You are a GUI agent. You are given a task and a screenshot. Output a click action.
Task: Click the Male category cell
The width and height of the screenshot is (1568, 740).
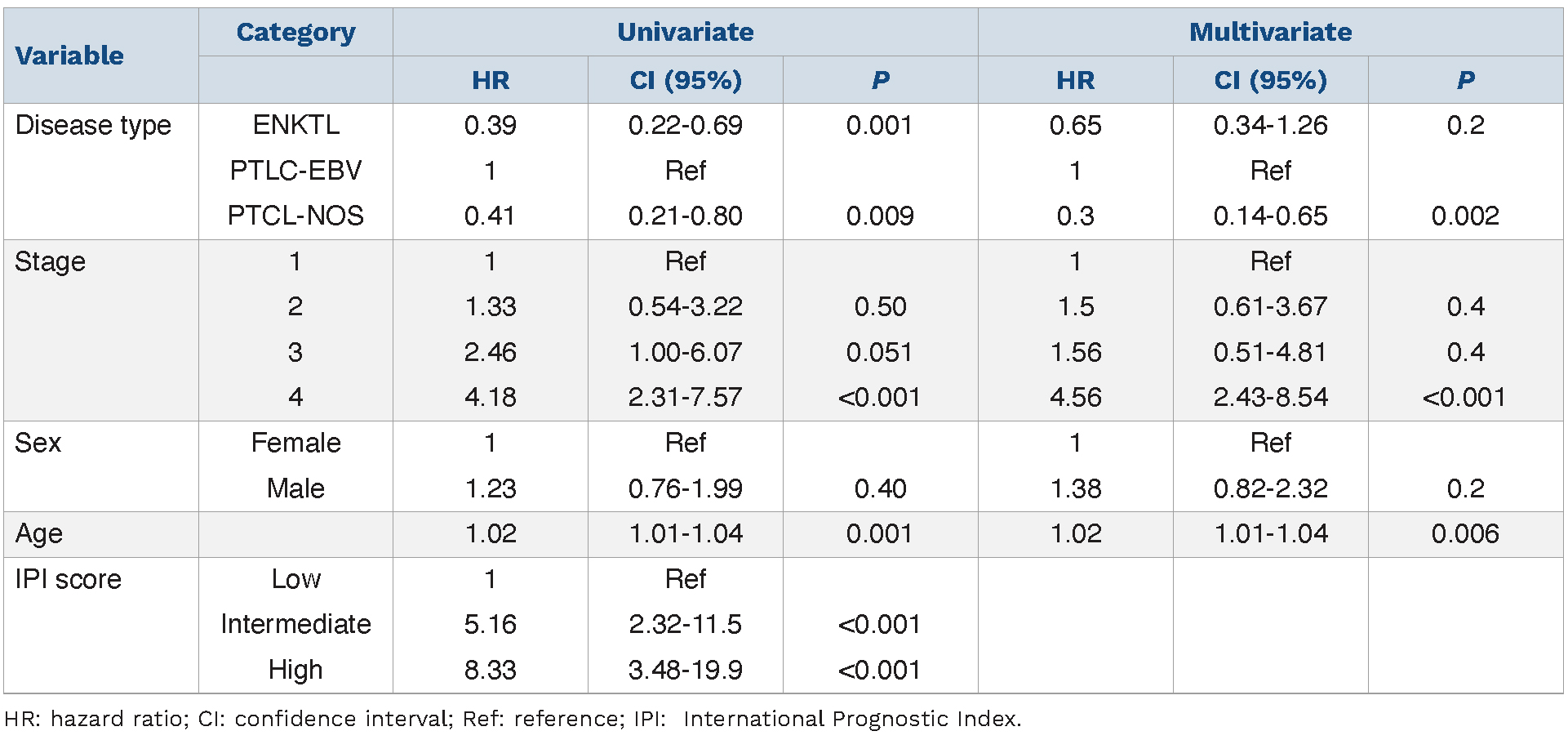point(295,488)
